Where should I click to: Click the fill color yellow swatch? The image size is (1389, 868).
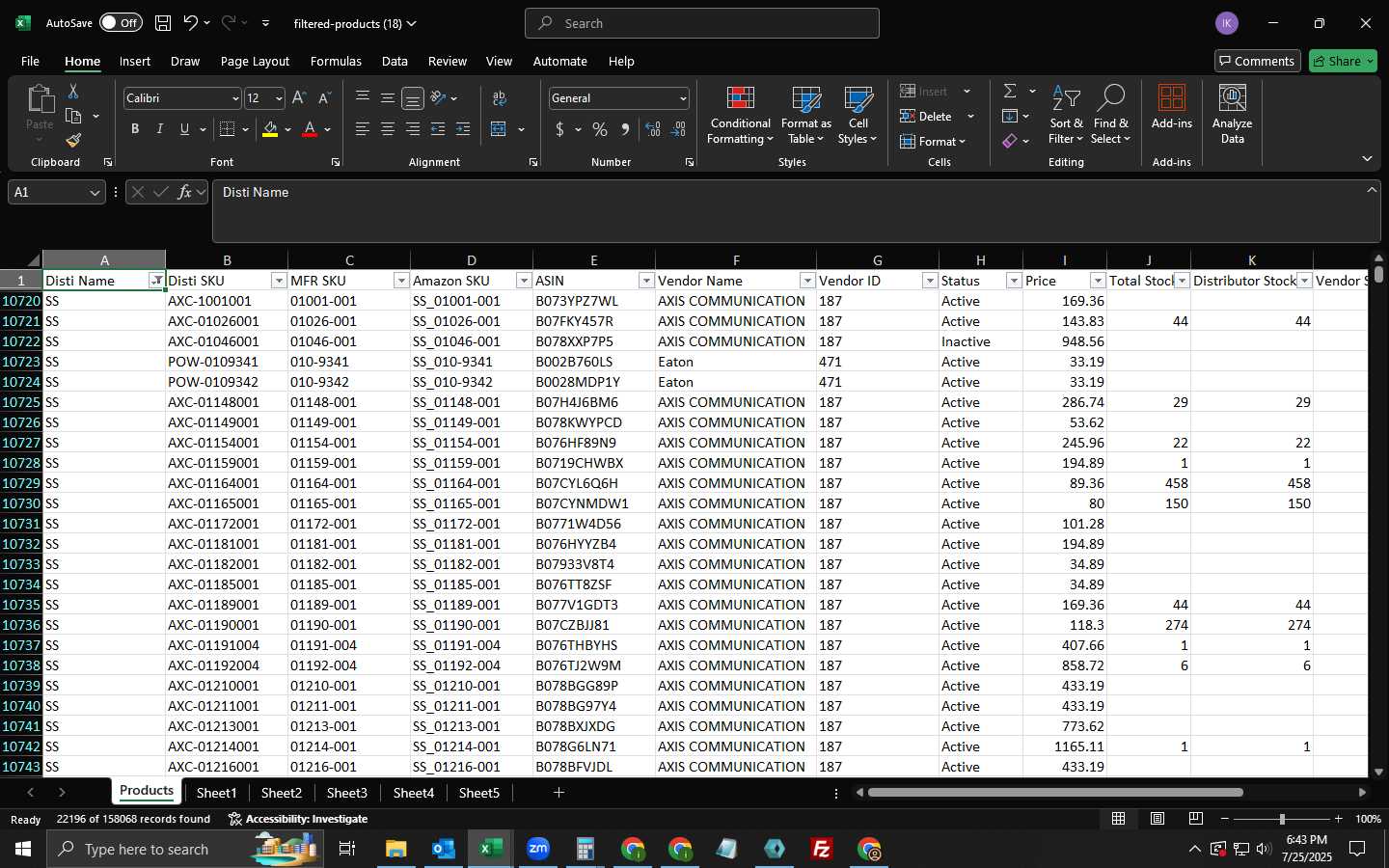click(x=270, y=129)
